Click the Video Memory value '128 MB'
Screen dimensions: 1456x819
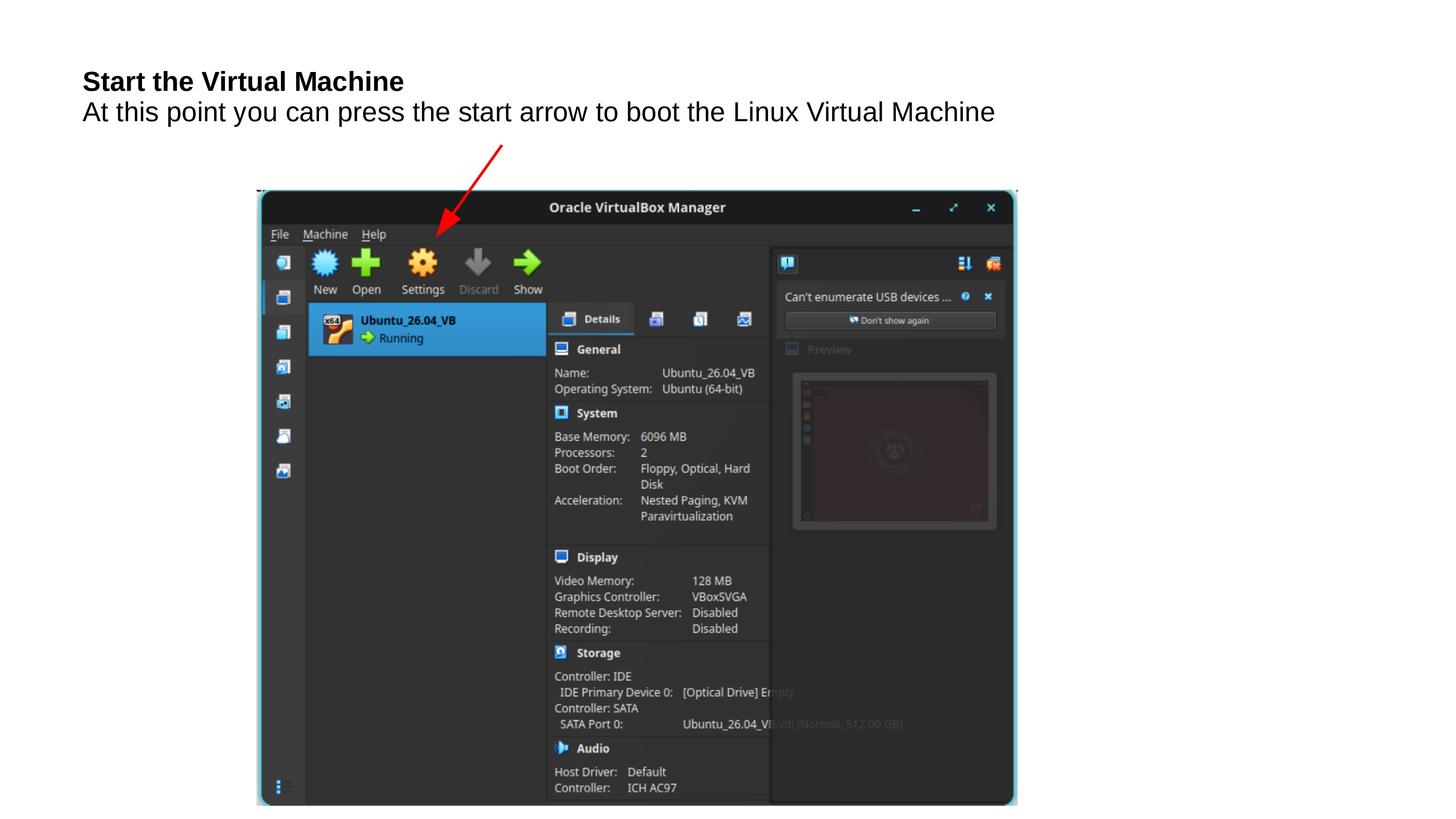[x=712, y=581]
